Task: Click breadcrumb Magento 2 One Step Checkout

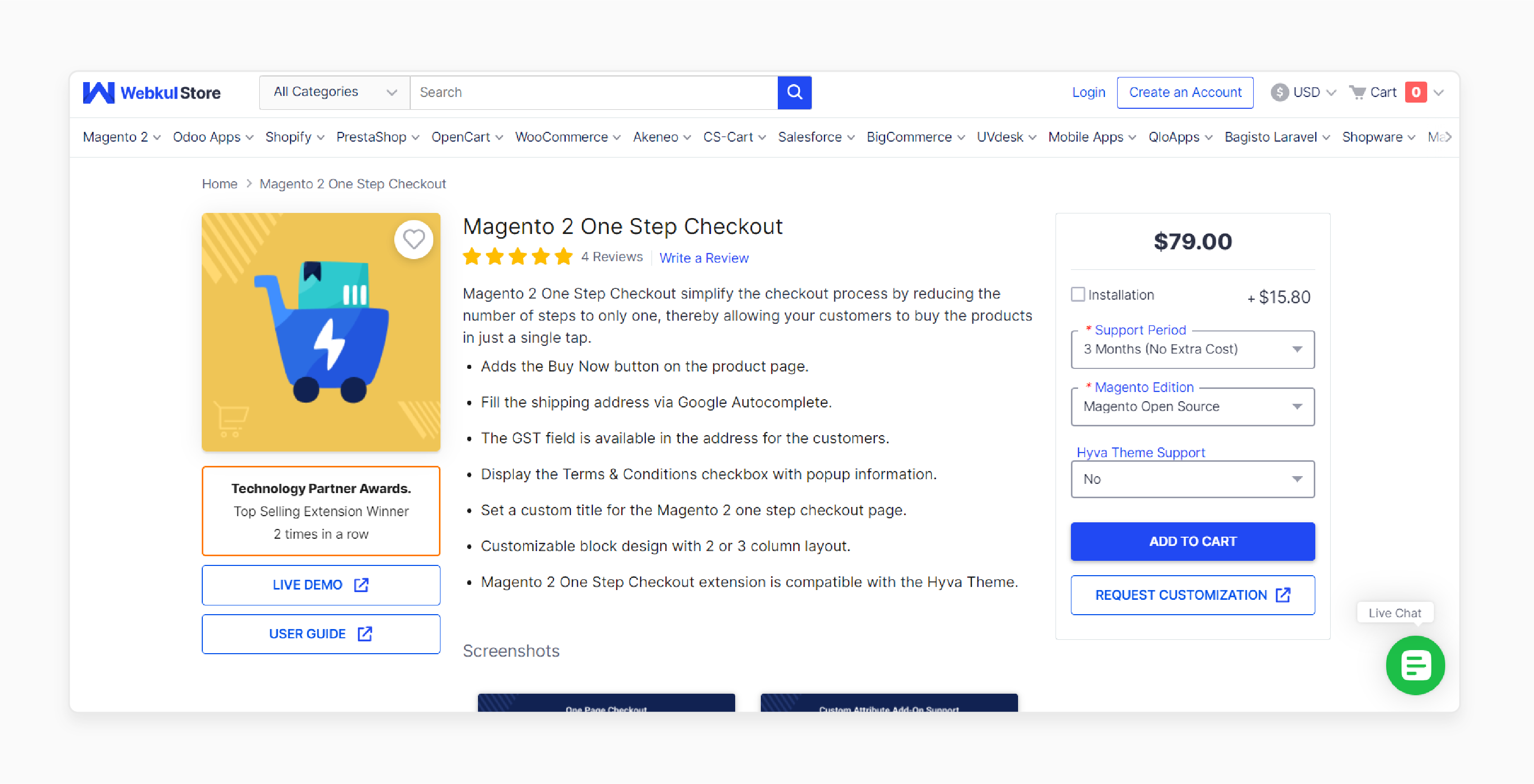Action: point(352,184)
